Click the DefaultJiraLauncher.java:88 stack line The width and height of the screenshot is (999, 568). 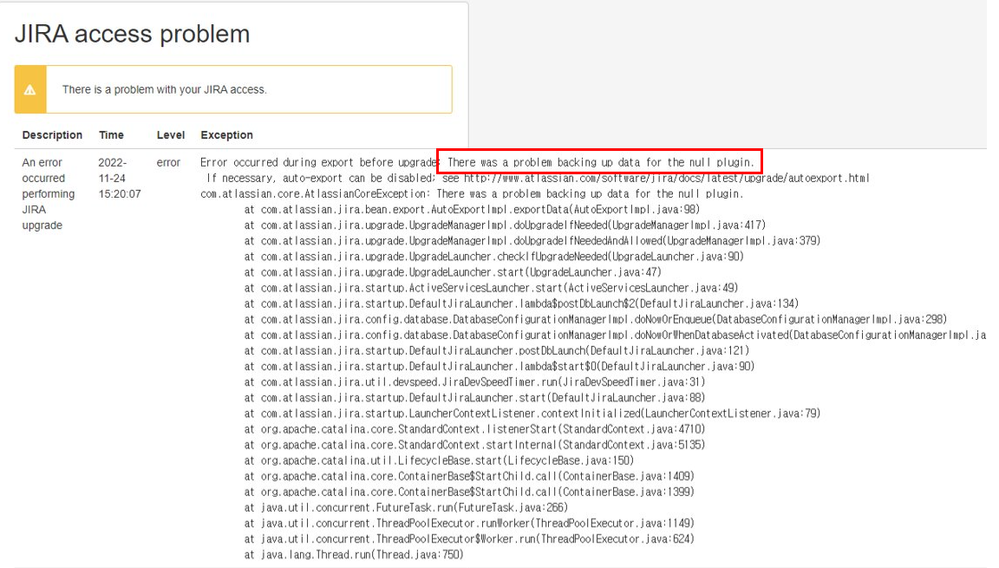pyautogui.click(x=475, y=398)
